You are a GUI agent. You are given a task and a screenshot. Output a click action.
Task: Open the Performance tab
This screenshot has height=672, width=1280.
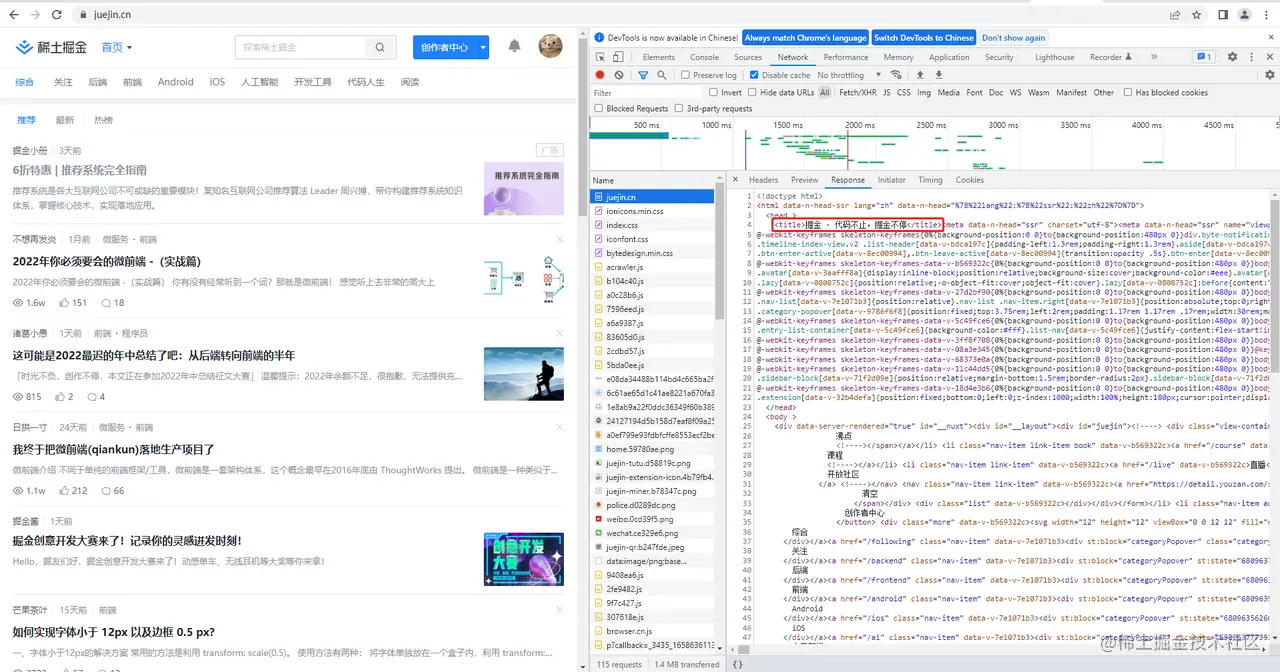[846, 57]
